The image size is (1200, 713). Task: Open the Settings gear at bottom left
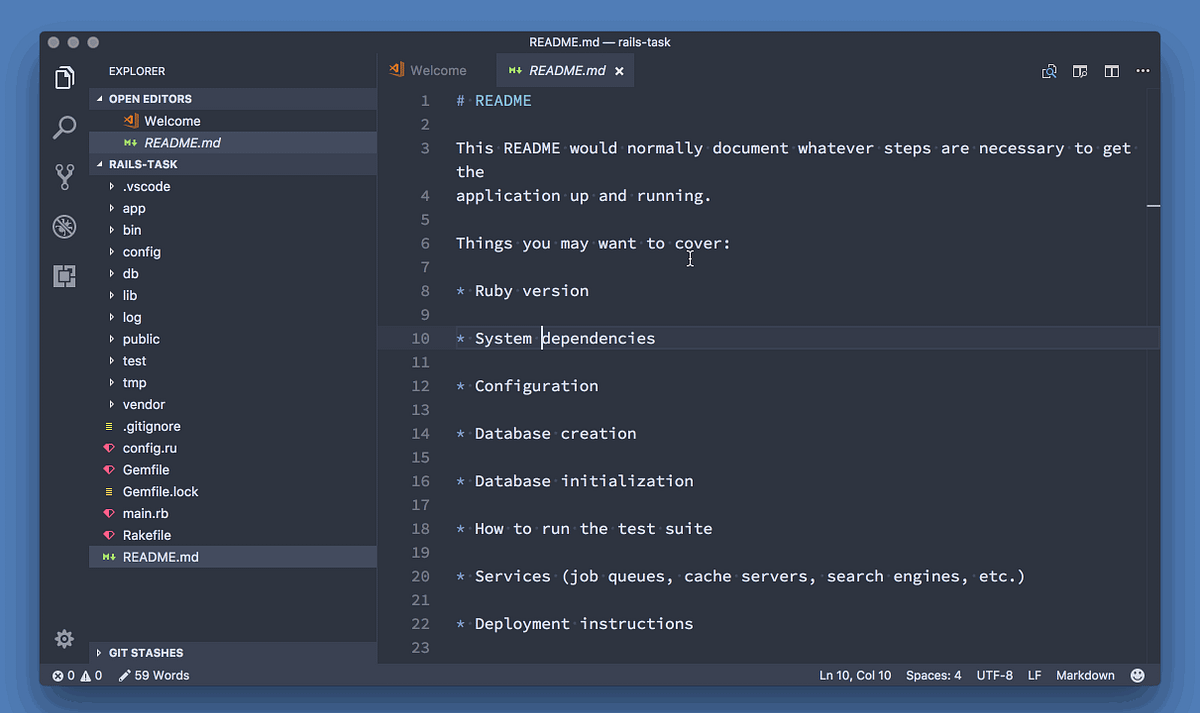[64, 638]
